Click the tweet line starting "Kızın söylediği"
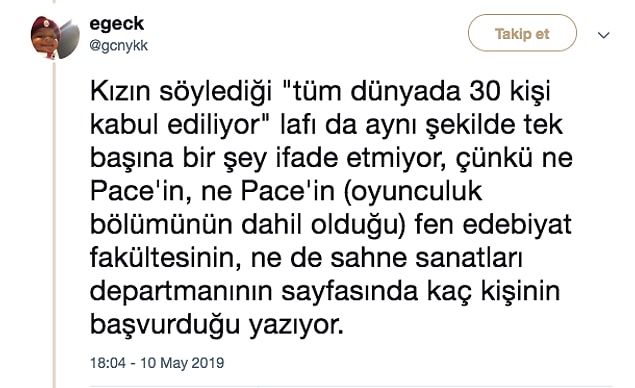This screenshot has width=635, height=388. point(320,92)
